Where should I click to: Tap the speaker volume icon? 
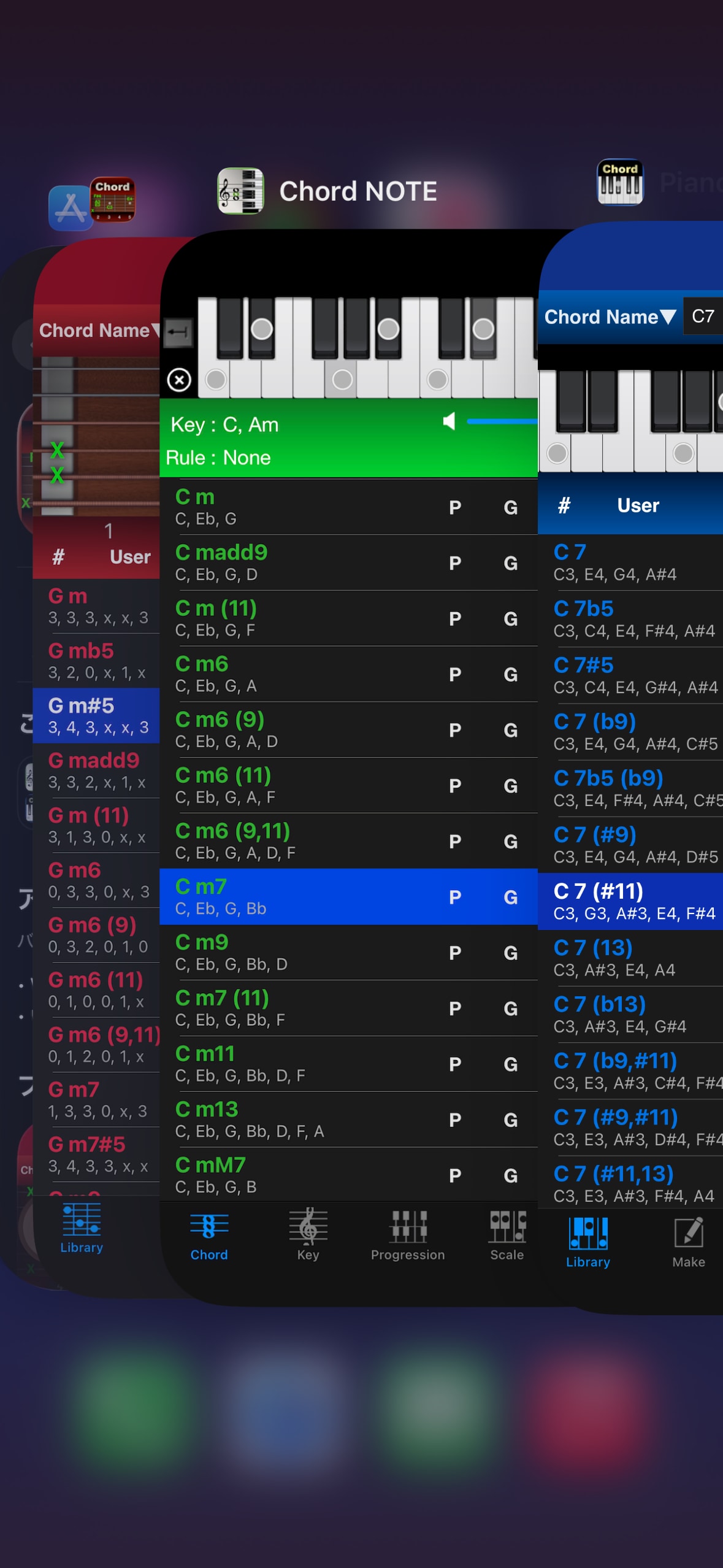tap(449, 421)
